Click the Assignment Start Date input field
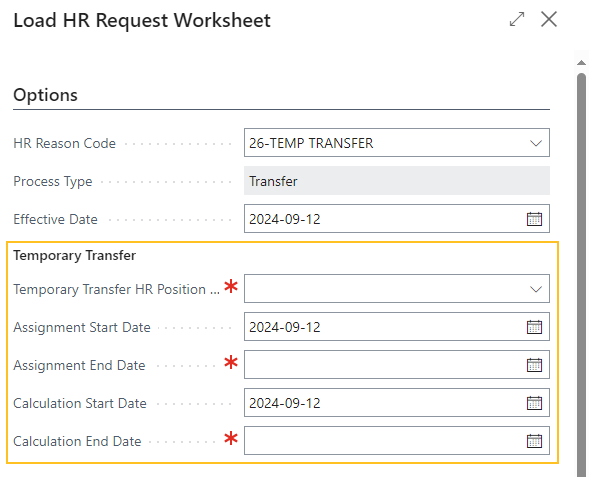Screen dimensions: 589x477 pyautogui.click(x=397, y=327)
